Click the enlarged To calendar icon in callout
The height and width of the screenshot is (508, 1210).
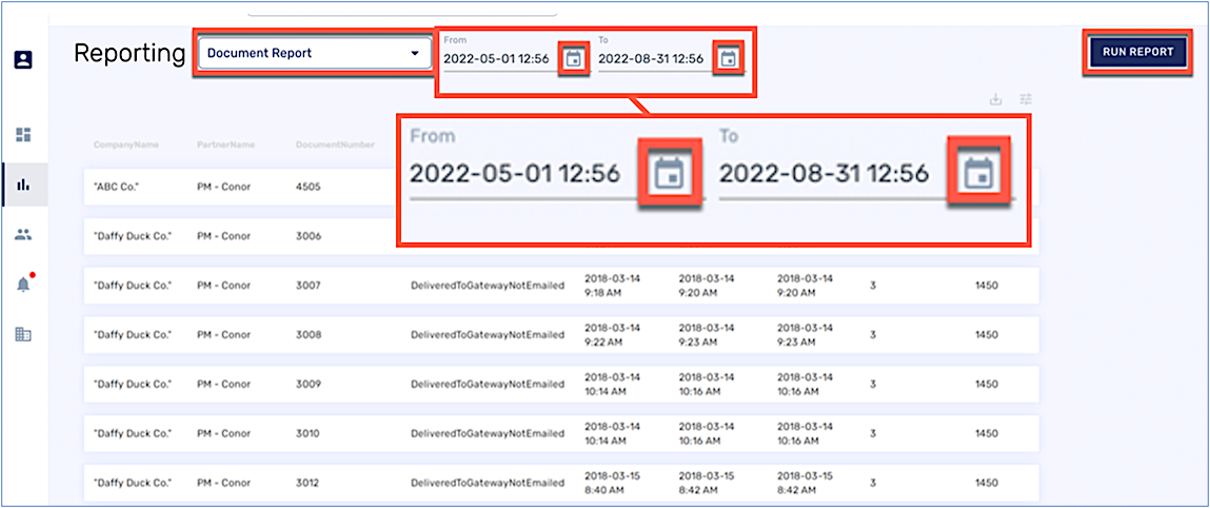978,174
